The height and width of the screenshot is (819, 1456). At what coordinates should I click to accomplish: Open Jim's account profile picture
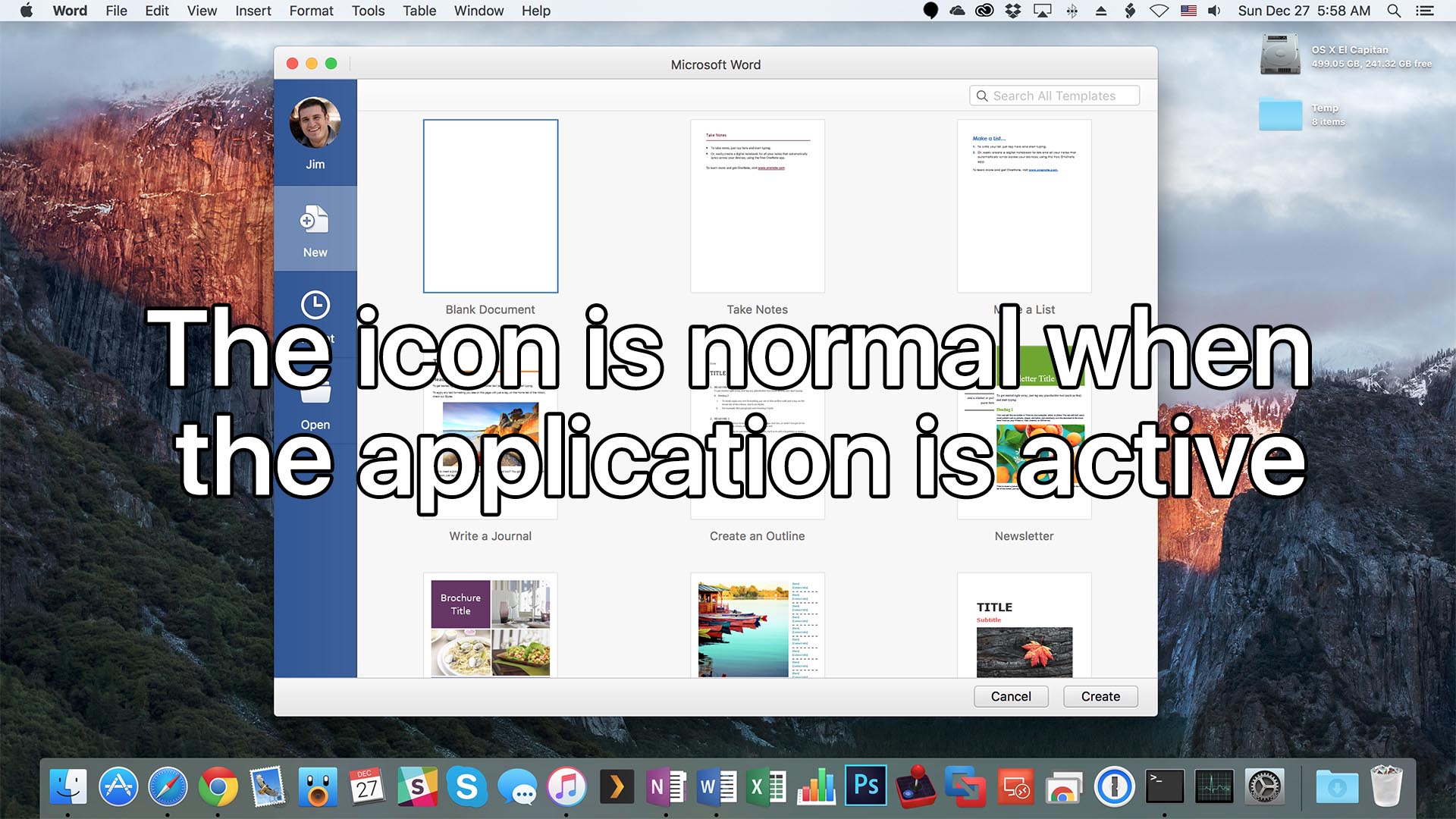tap(315, 123)
